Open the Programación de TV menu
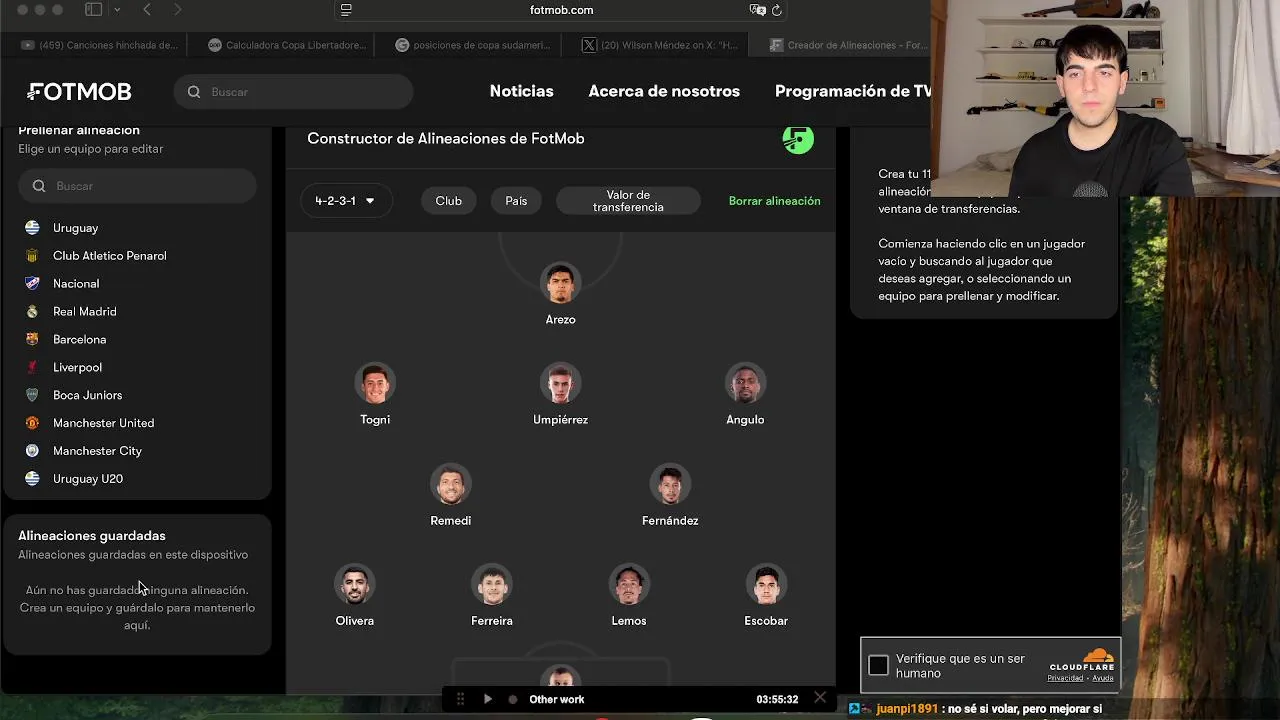Screen dimensions: 1280x720 coord(853,91)
